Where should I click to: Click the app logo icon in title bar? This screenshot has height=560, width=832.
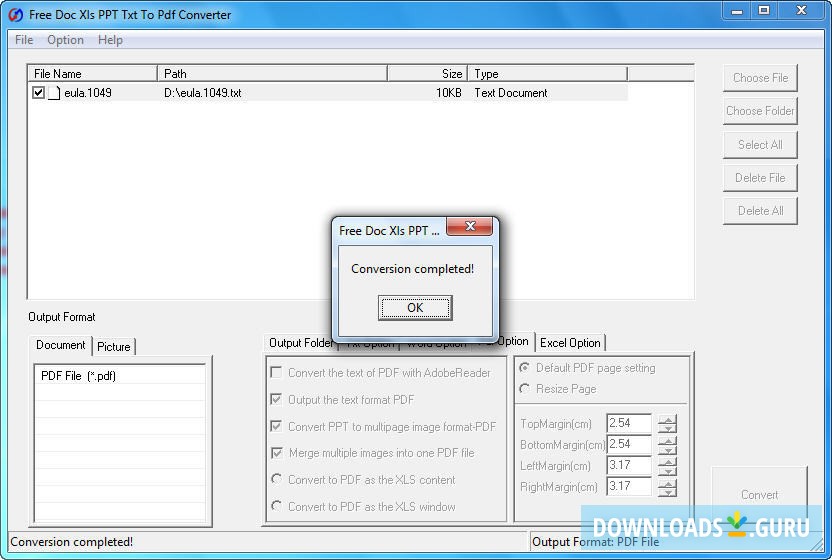[x=16, y=15]
